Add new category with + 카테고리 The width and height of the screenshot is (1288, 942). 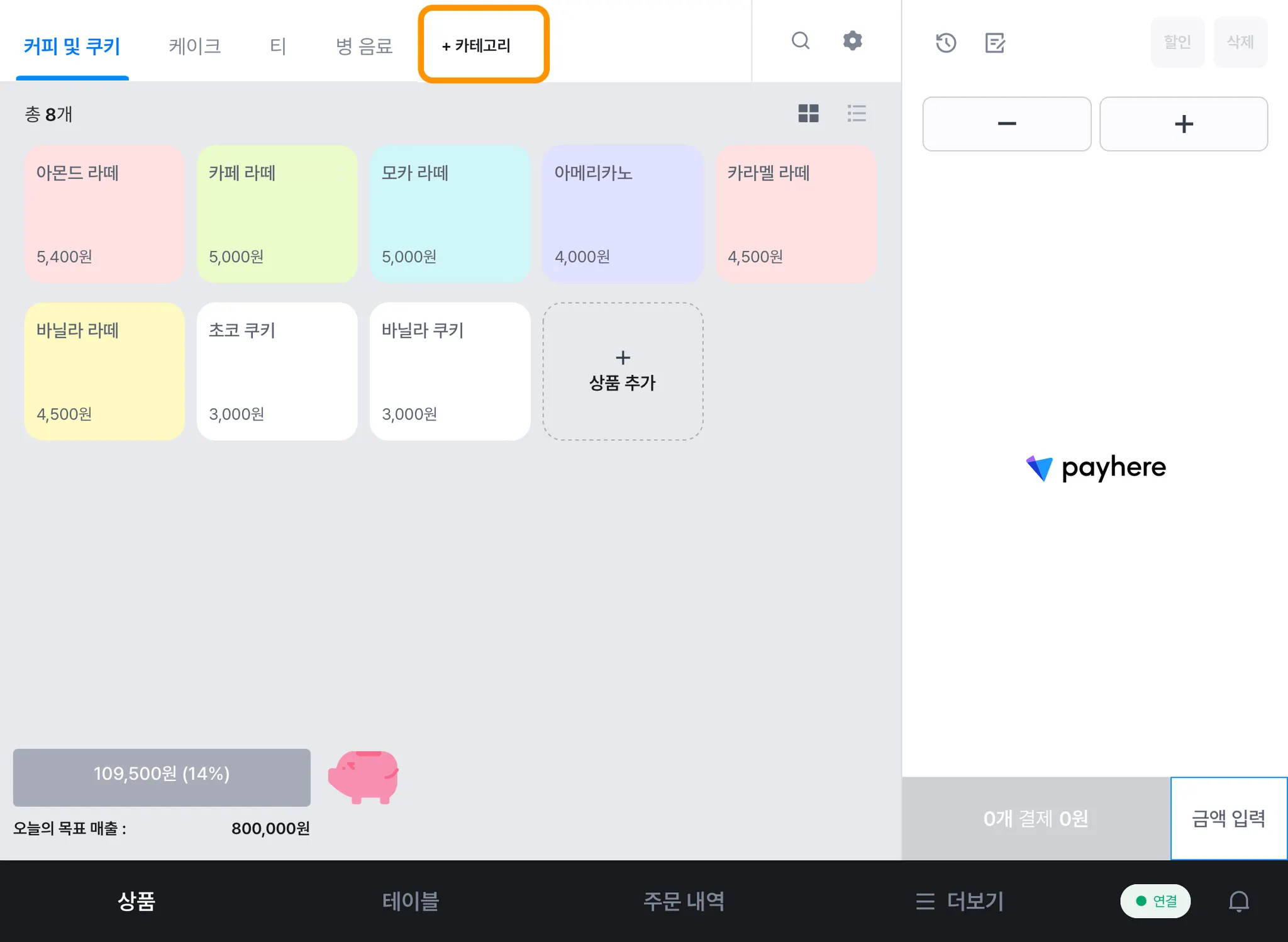(483, 45)
